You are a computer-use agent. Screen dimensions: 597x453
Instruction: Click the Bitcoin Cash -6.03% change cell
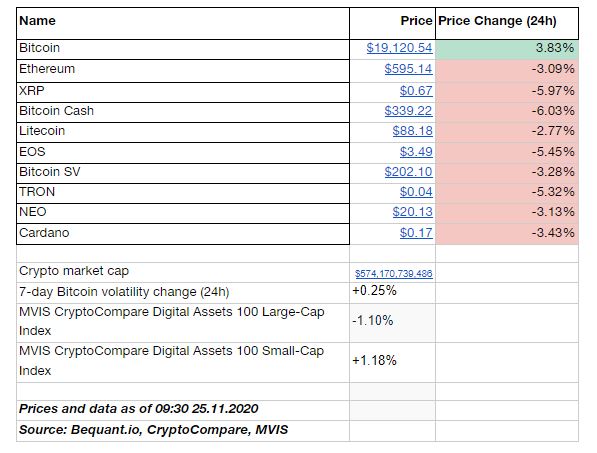[507, 112]
